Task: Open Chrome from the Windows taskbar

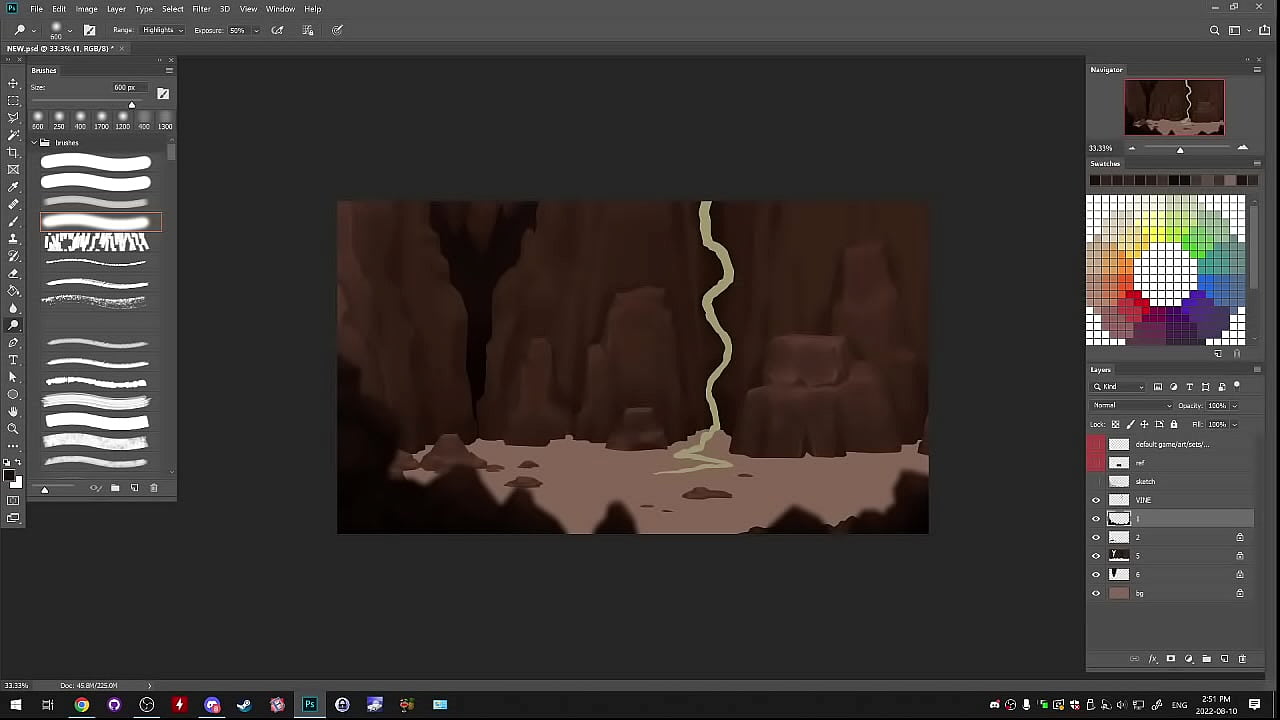Action: tap(82, 705)
